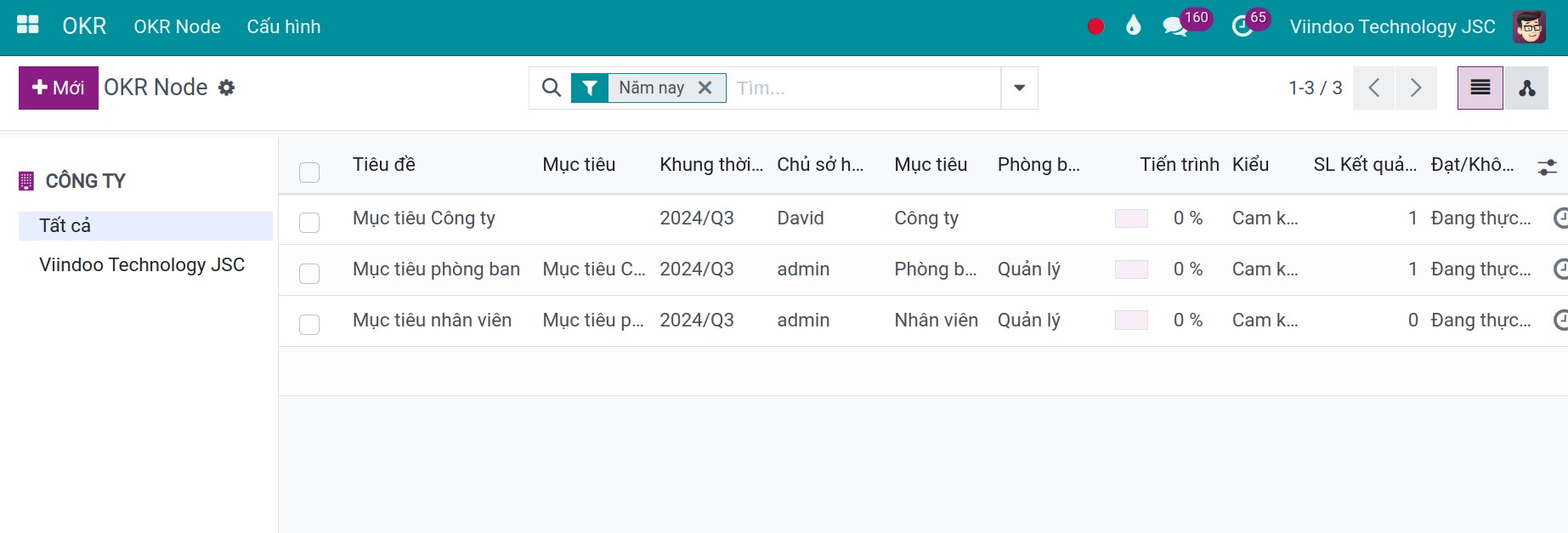Screen dimensions: 1568x533
Task: Open the OKR Node gear actions menu
Action: (x=226, y=88)
